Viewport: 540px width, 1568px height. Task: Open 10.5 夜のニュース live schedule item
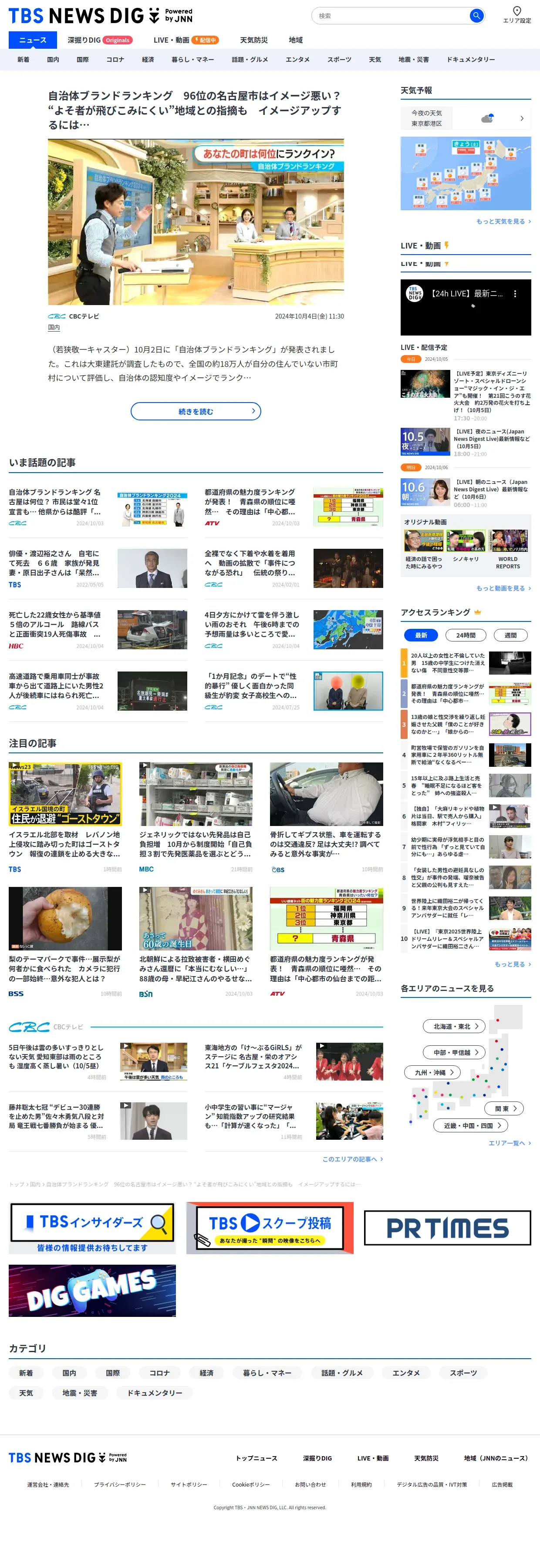466,442
